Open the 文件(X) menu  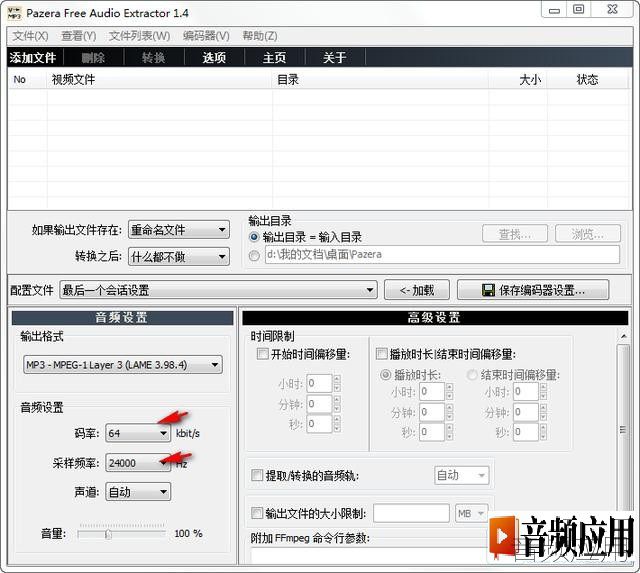click(x=30, y=36)
